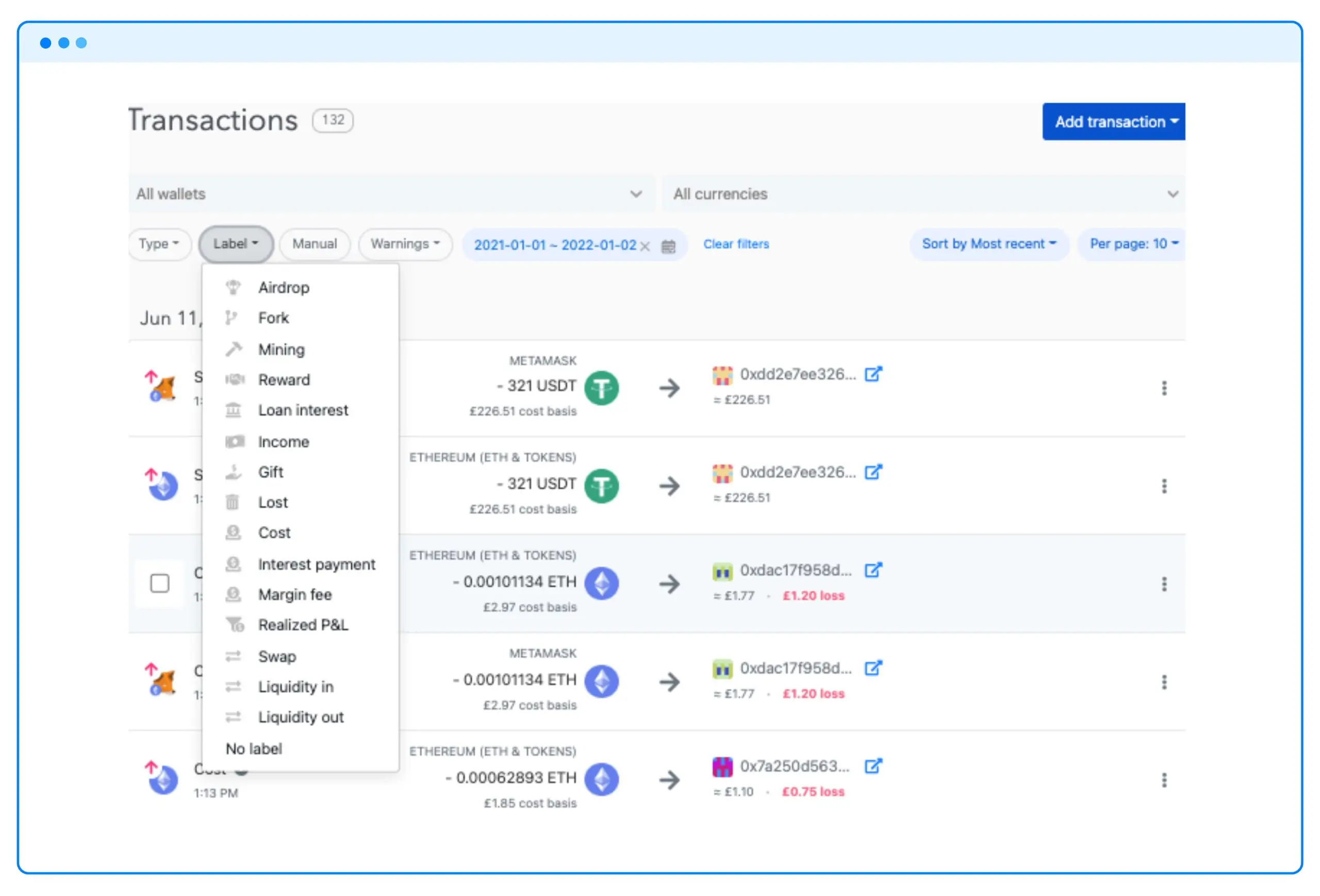Expand the Type filter dropdown
Viewport: 1320px width, 896px height.
(159, 244)
